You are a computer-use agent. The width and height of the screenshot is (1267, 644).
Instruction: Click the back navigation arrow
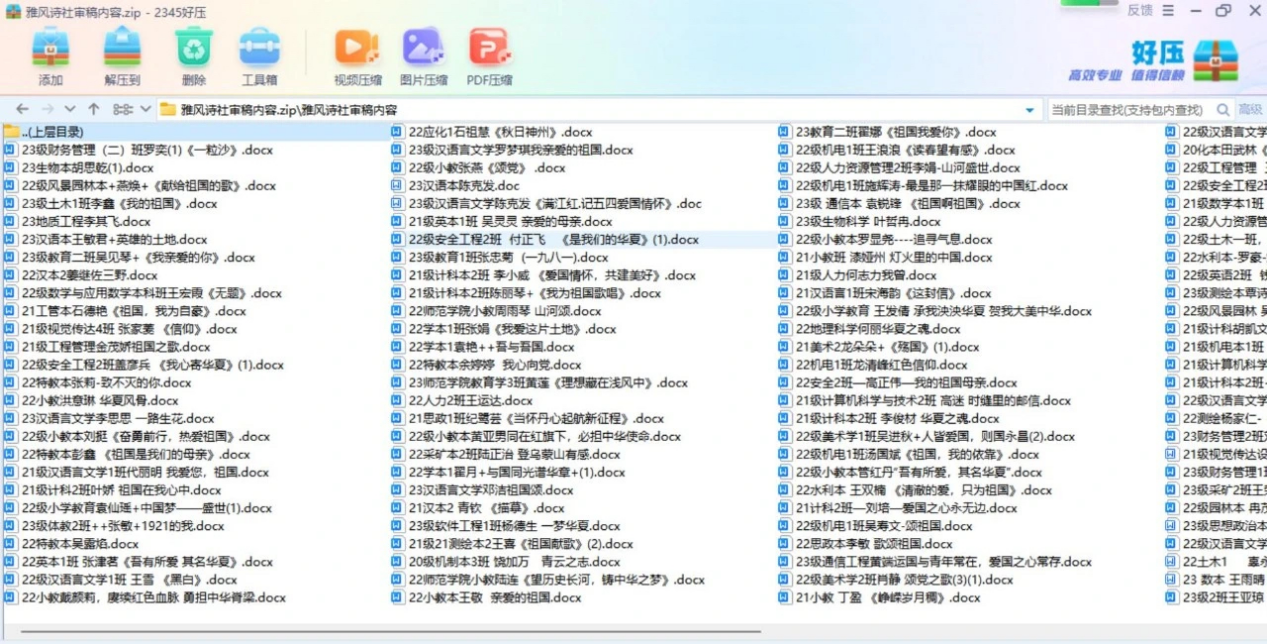coord(22,109)
